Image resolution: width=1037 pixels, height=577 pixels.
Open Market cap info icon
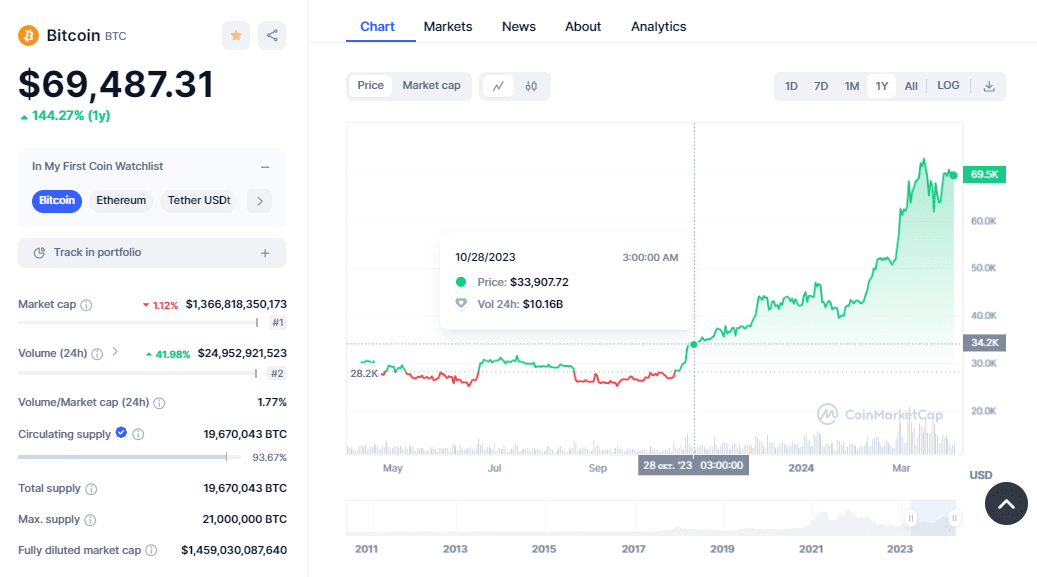click(x=86, y=305)
